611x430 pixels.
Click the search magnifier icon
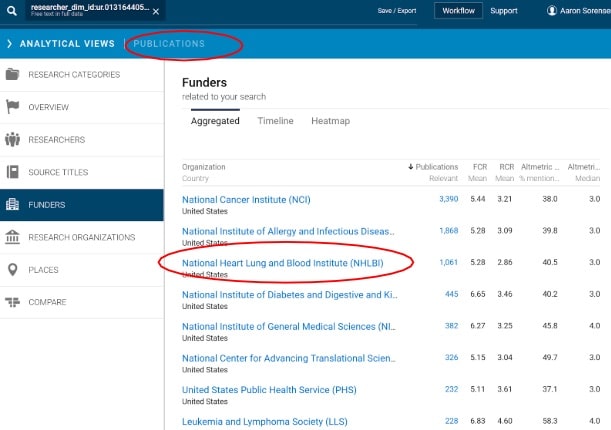tap(11, 11)
